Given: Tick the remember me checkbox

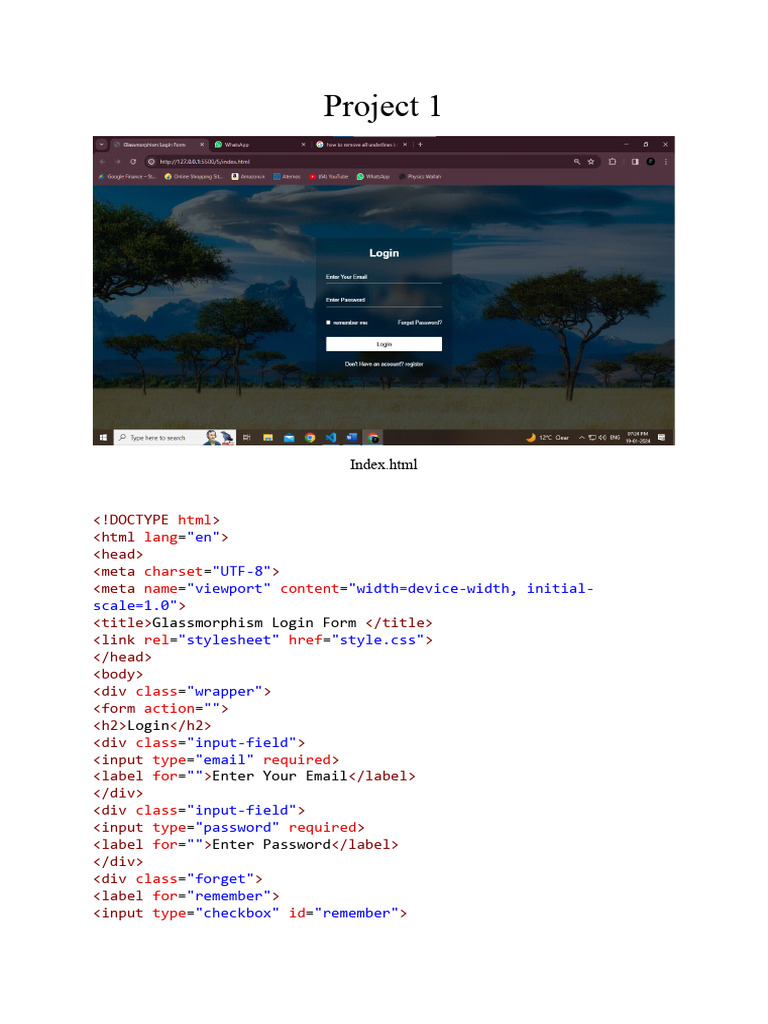Looking at the screenshot, I should coord(328,323).
